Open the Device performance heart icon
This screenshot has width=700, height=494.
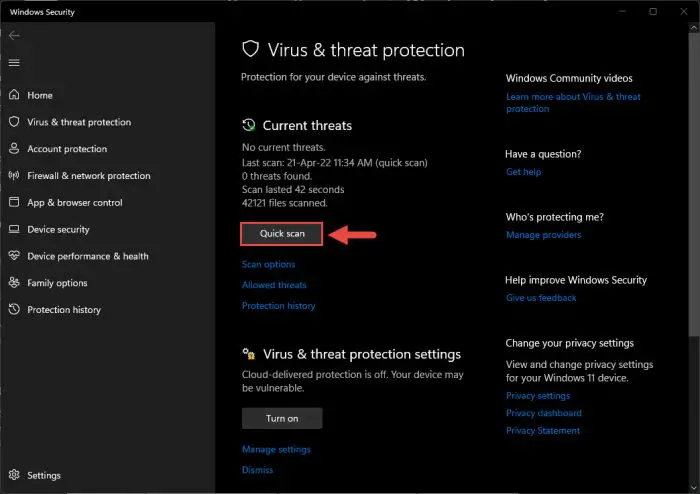point(14,255)
